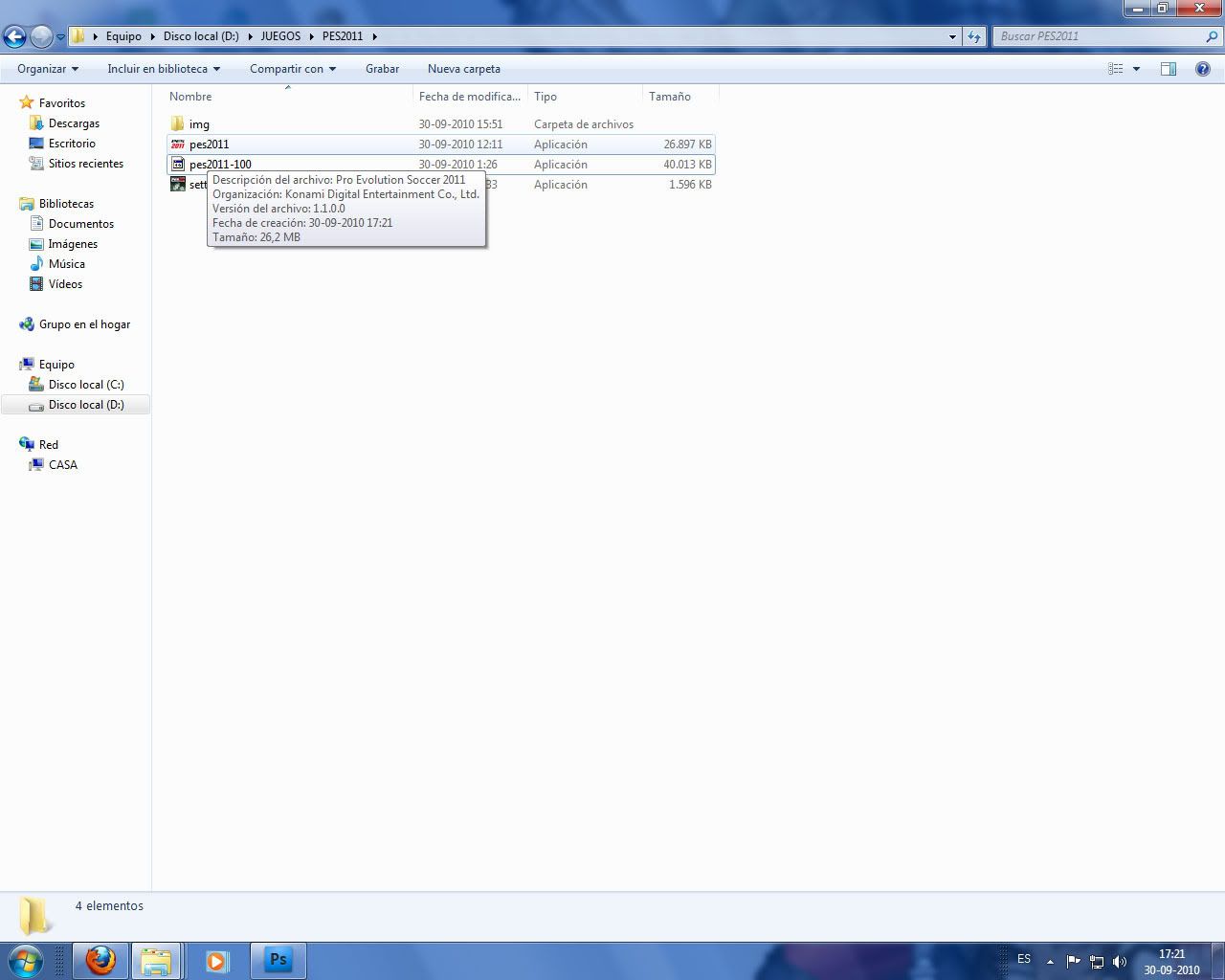Select Grupo en el hogar
Screen dimensions: 1225x980
(84, 324)
